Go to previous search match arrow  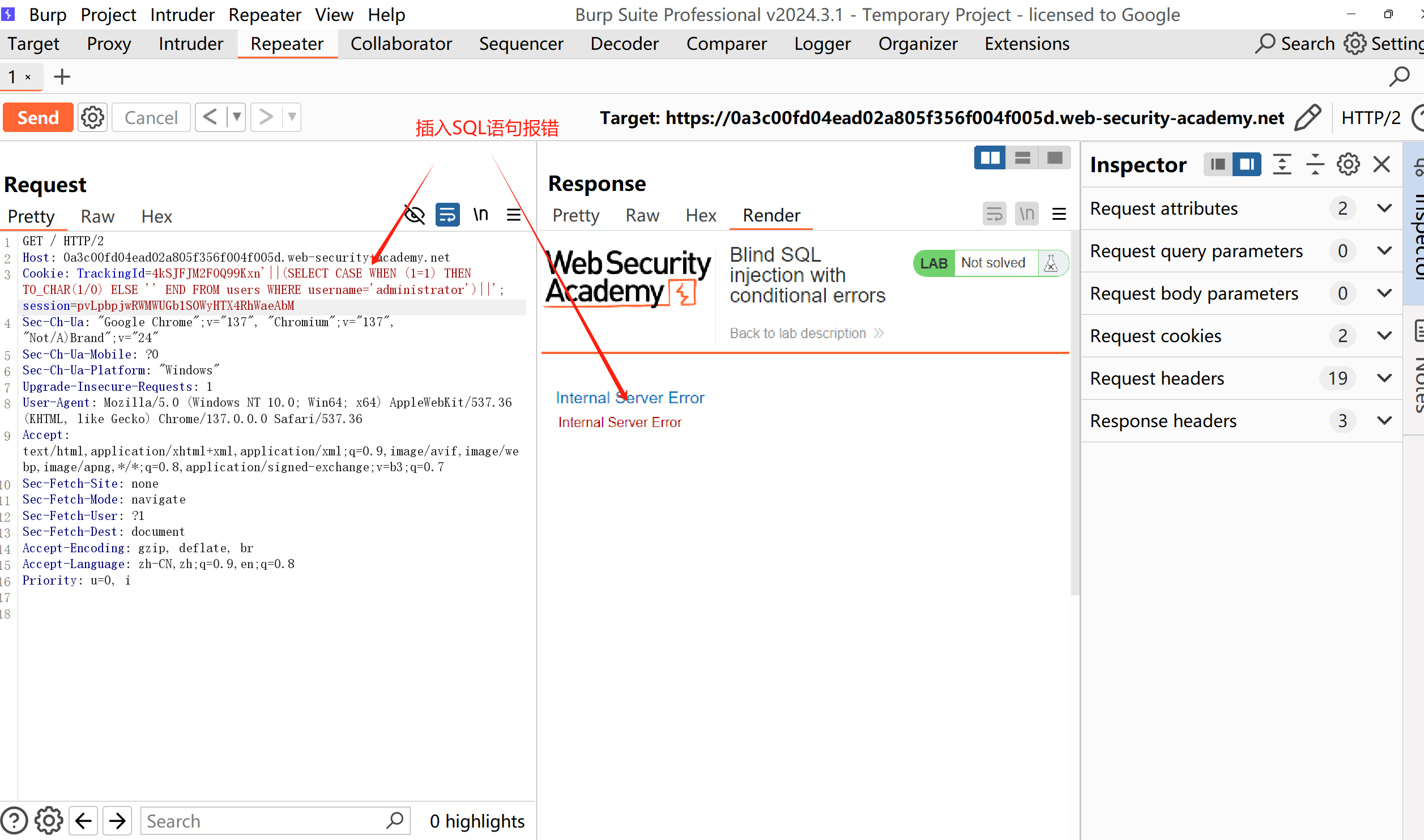(83, 821)
